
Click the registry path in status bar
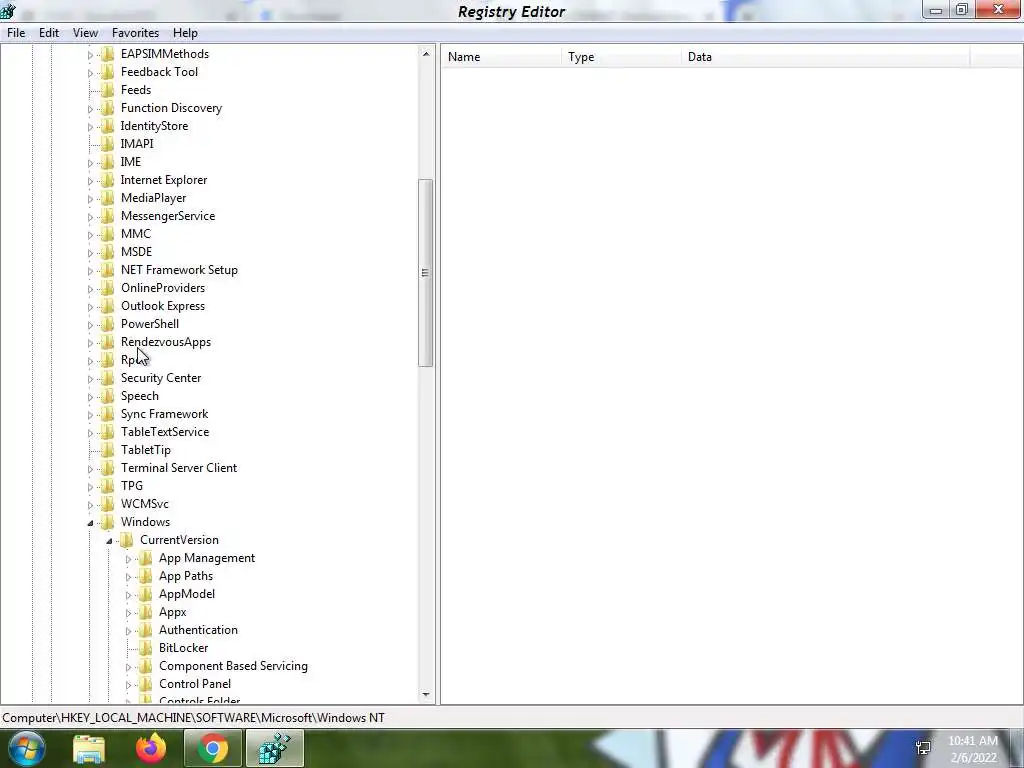pos(193,718)
